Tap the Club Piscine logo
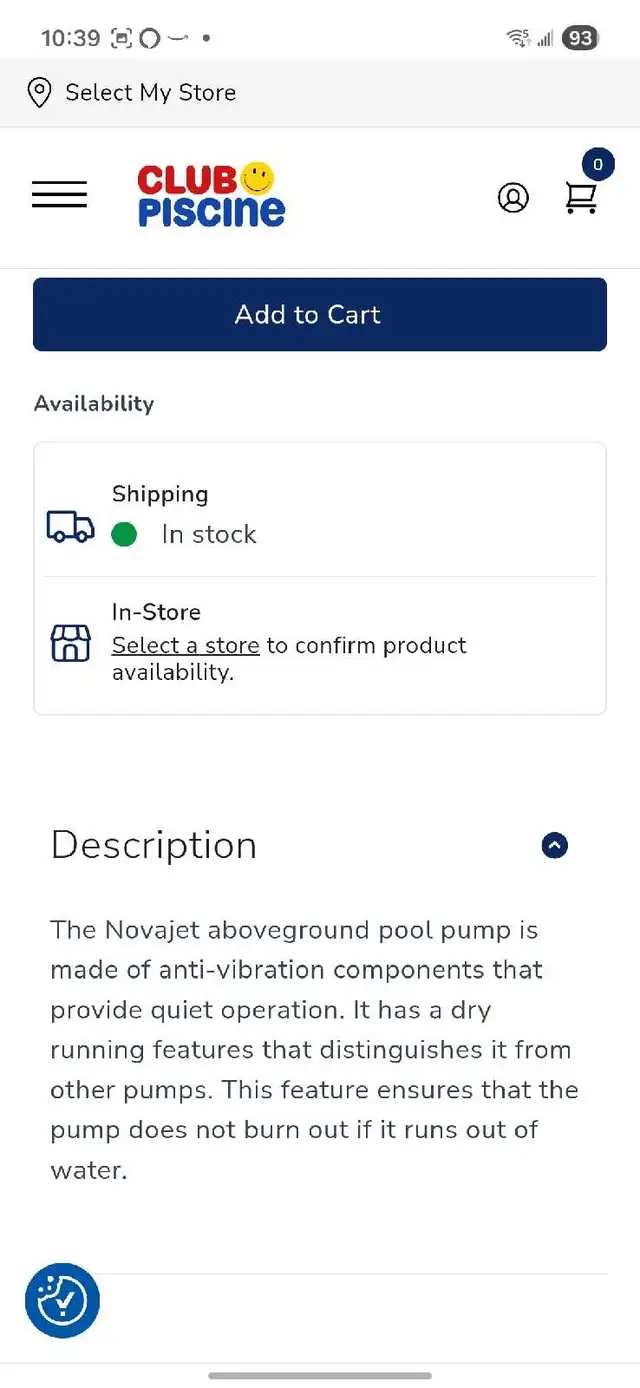Viewport: 640px width, 1388px height. tap(211, 195)
